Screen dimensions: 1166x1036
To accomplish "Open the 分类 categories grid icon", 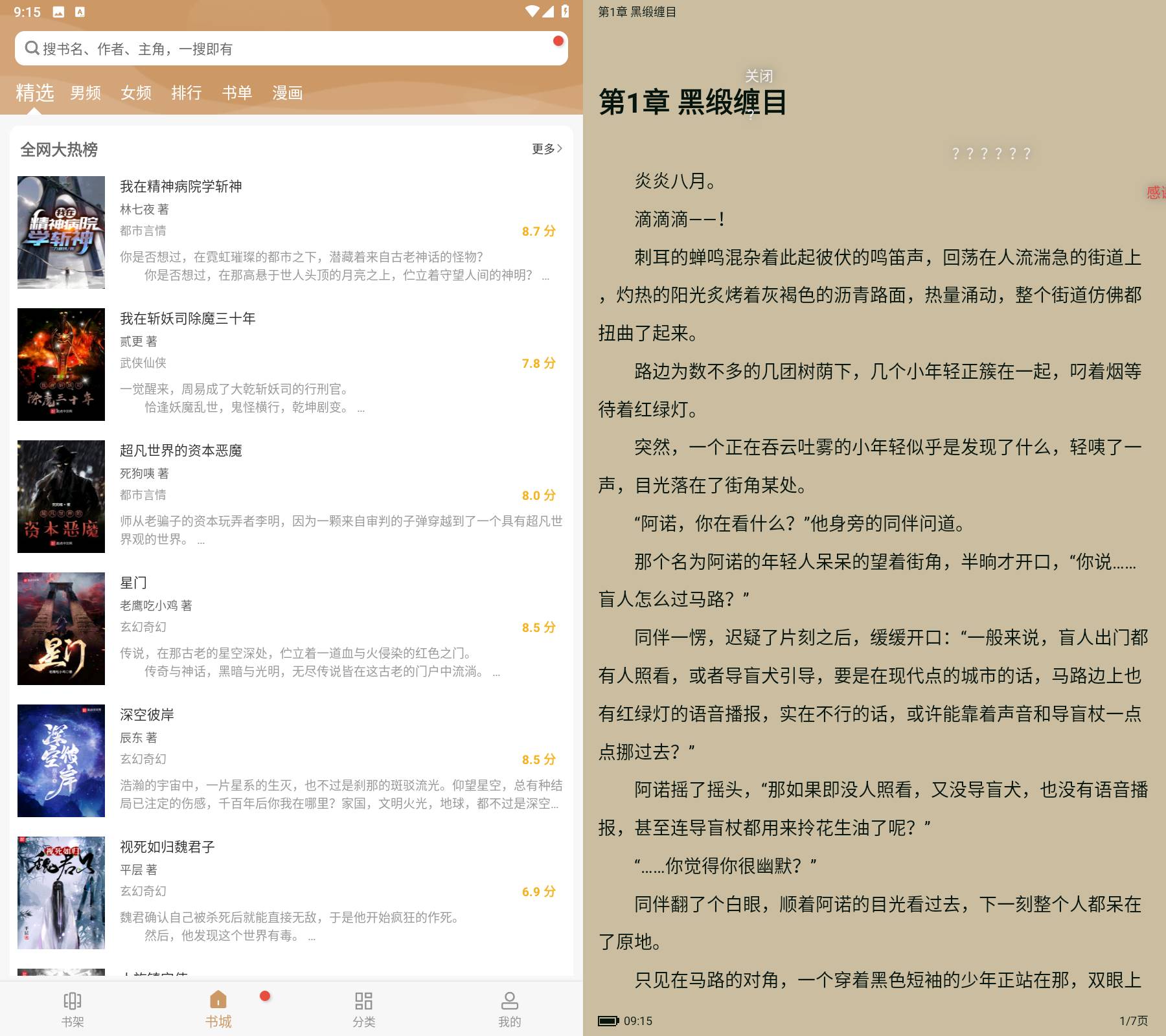I will pyautogui.click(x=363, y=1001).
